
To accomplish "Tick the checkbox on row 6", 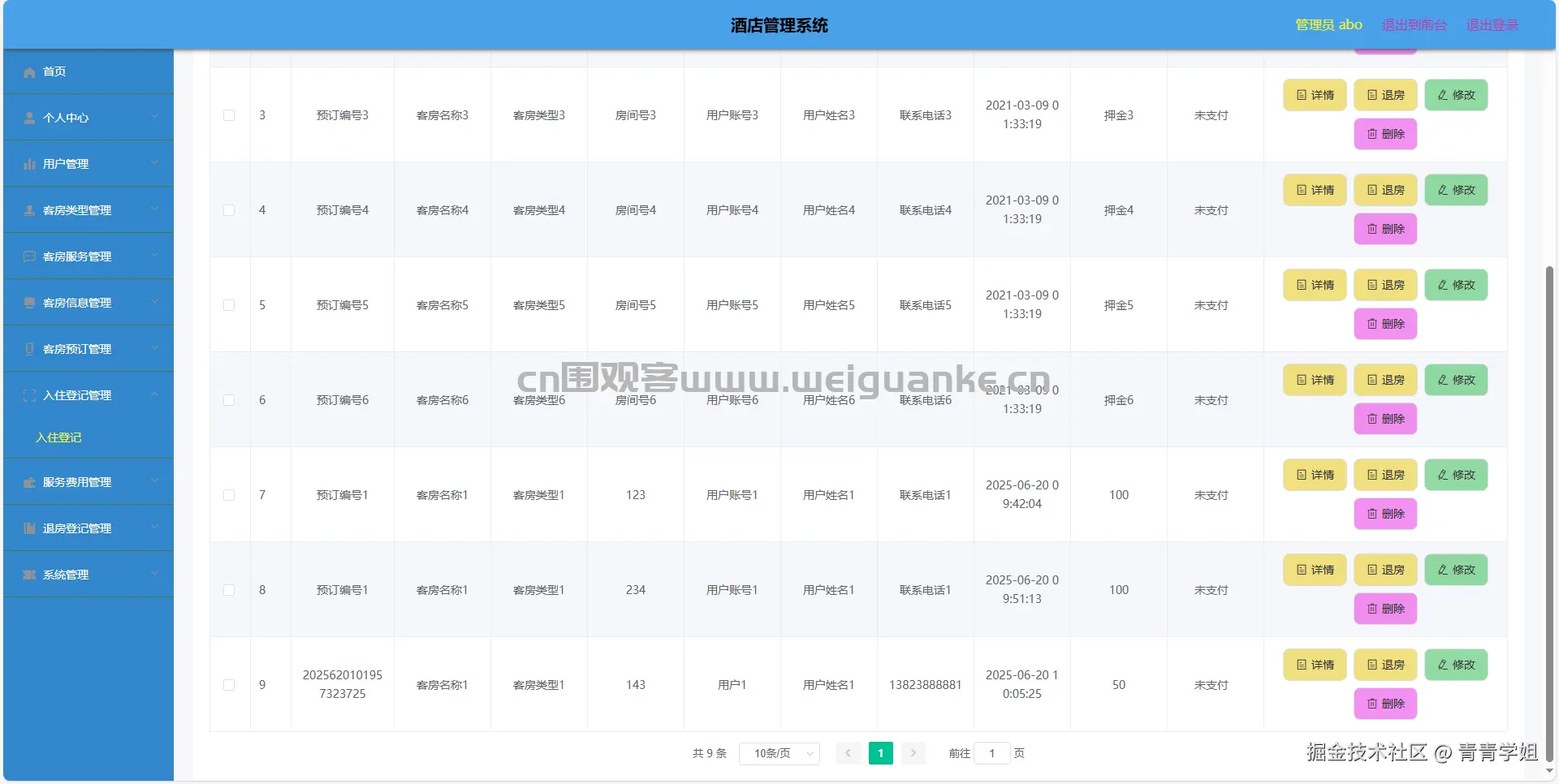I will point(229,400).
